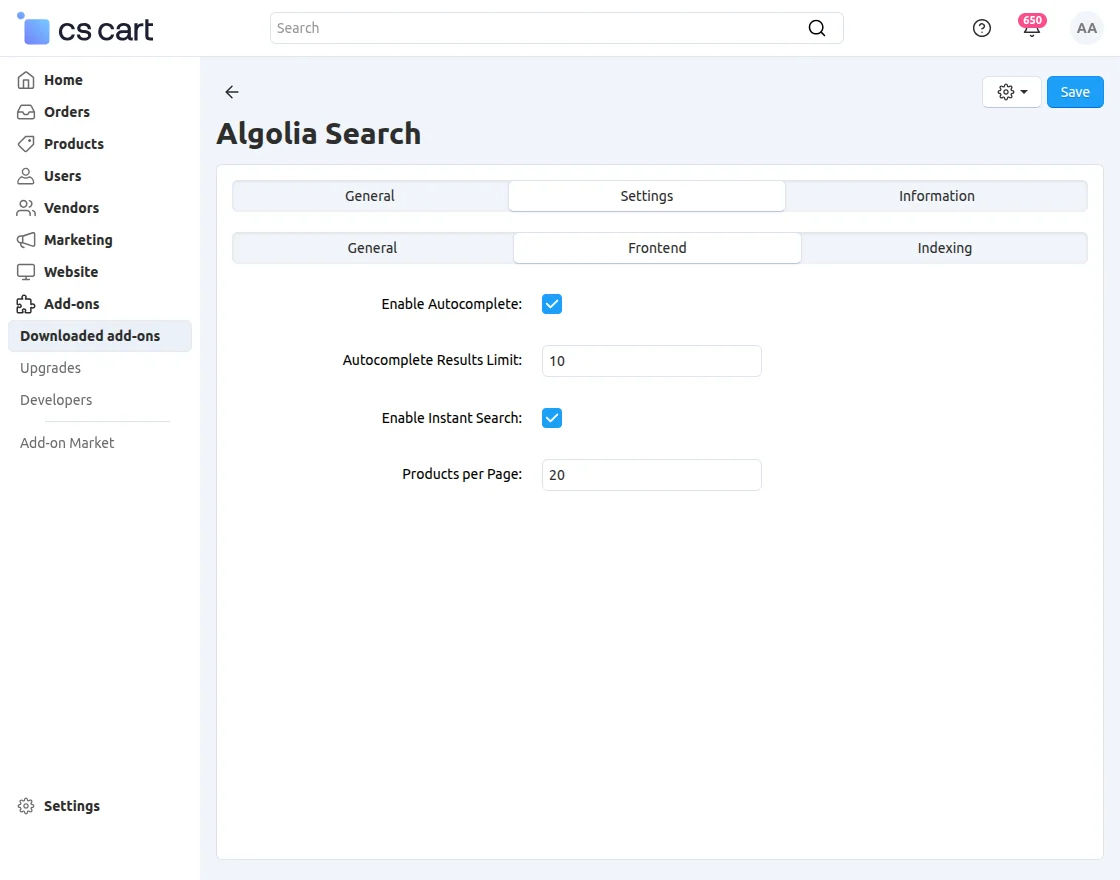Screen dimensions: 1120x880
Task: Click the Home house icon
Action: (x=26, y=80)
